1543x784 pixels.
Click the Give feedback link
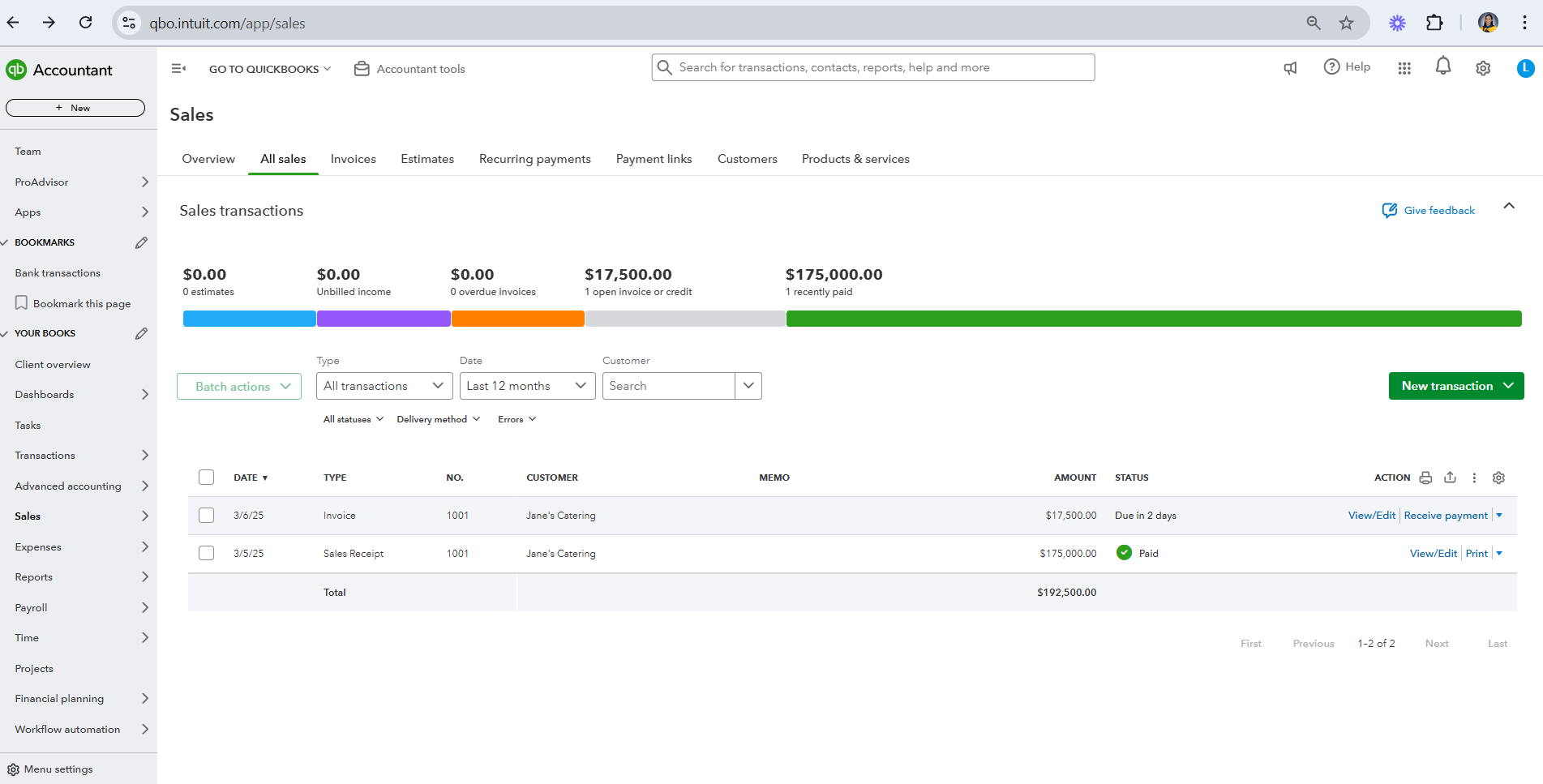[x=1439, y=211]
